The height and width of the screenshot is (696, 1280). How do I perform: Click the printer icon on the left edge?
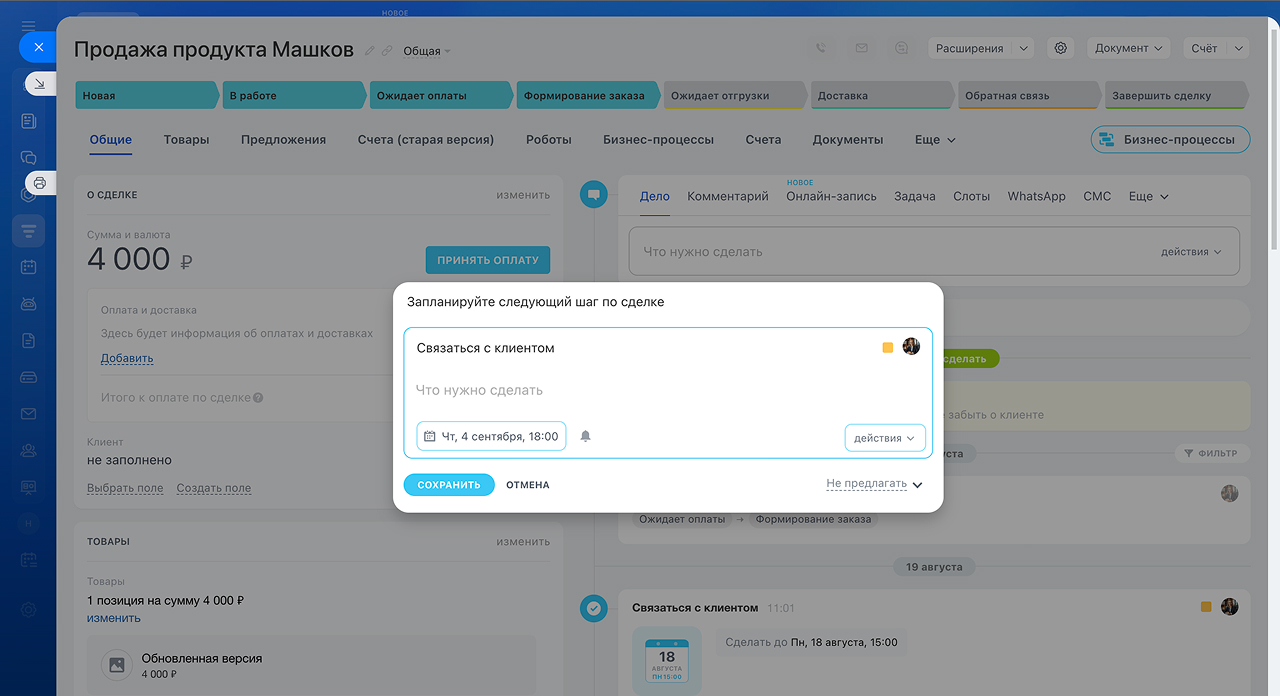[x=40, y=183]
